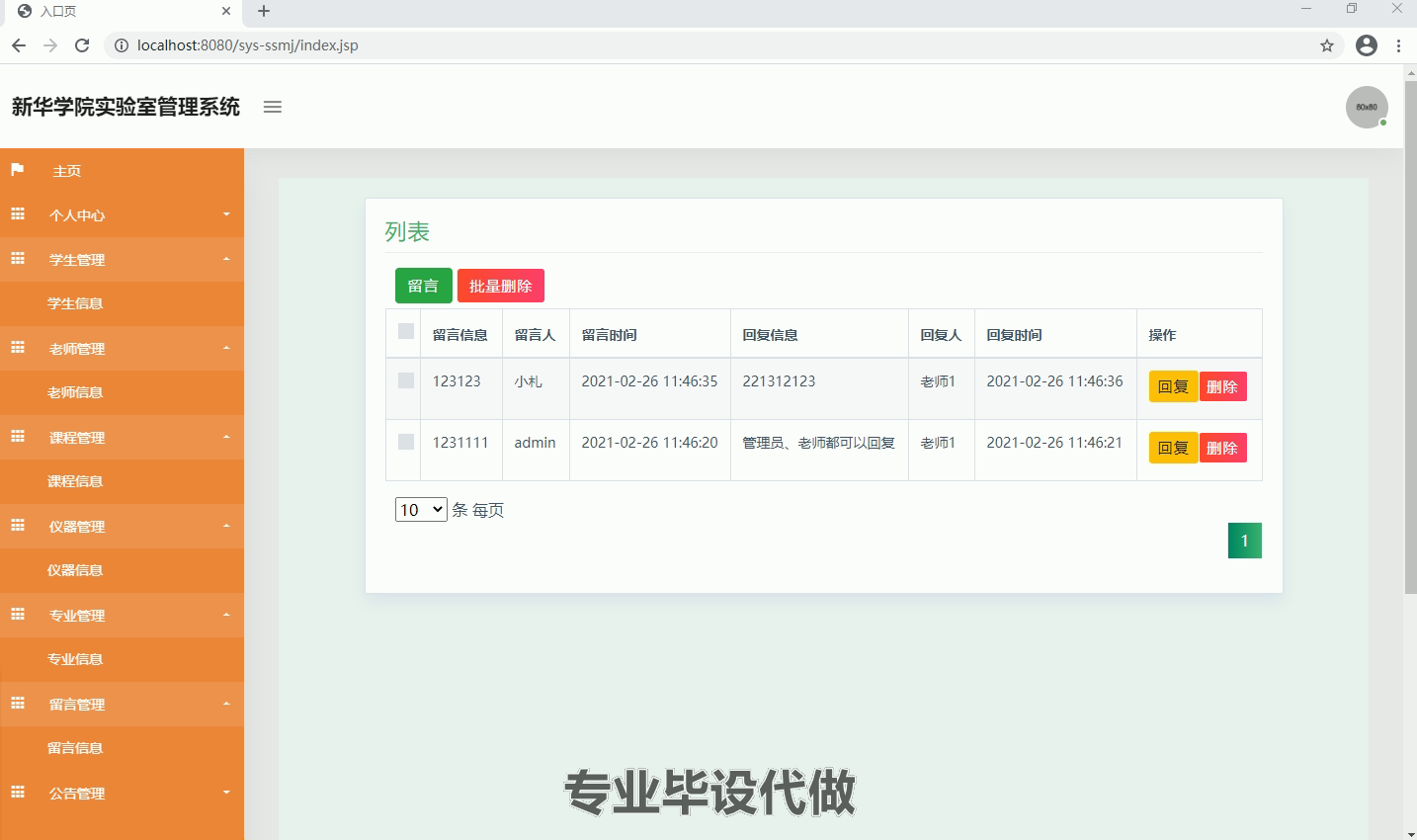
Task: Check the row with message 123123
Action: 406,380
